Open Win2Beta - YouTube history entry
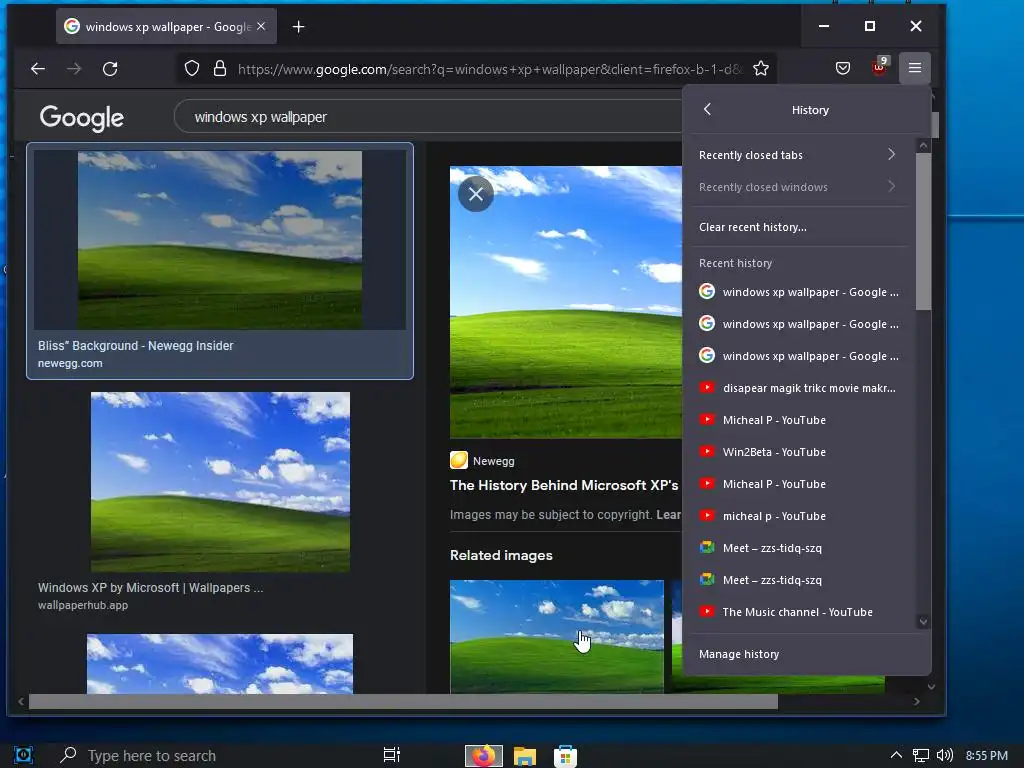1024x768 pixels. [x=799, y=452]
